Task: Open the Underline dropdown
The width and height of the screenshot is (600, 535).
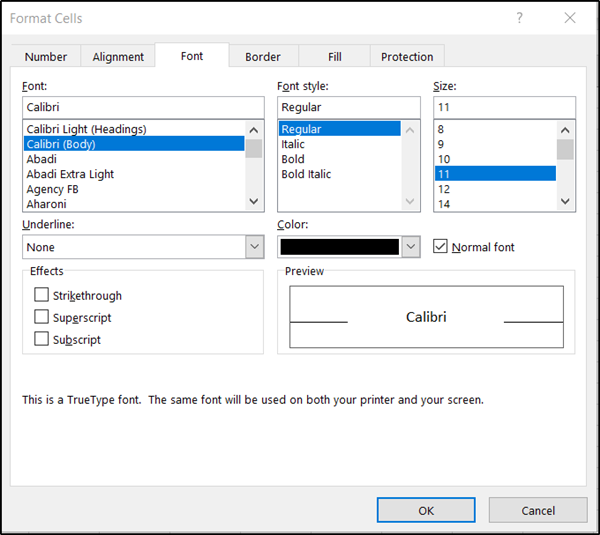Action: (x=254, y=247)
